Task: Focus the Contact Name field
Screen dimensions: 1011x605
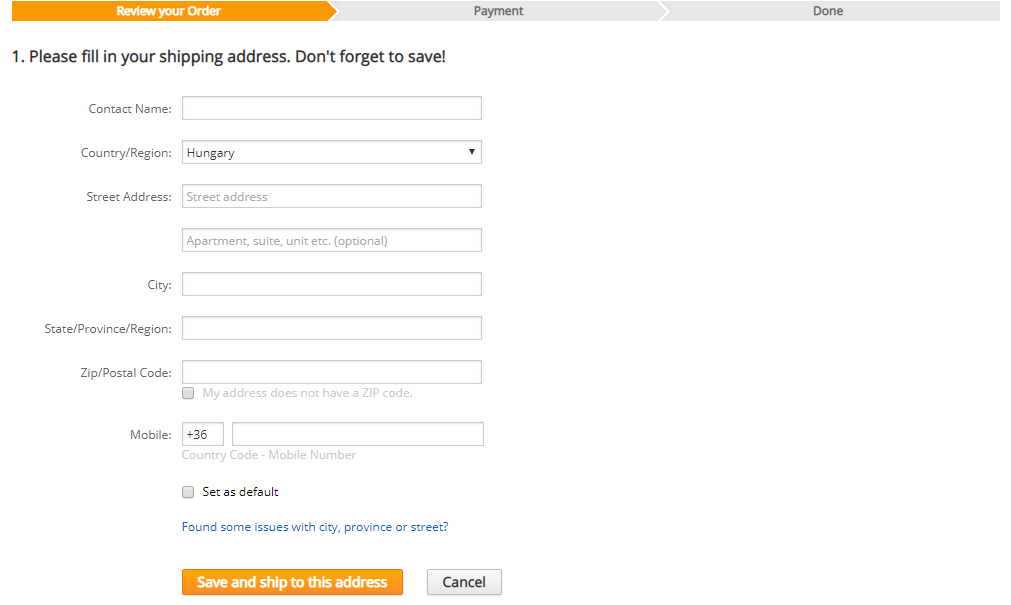Action: point(331,108)
